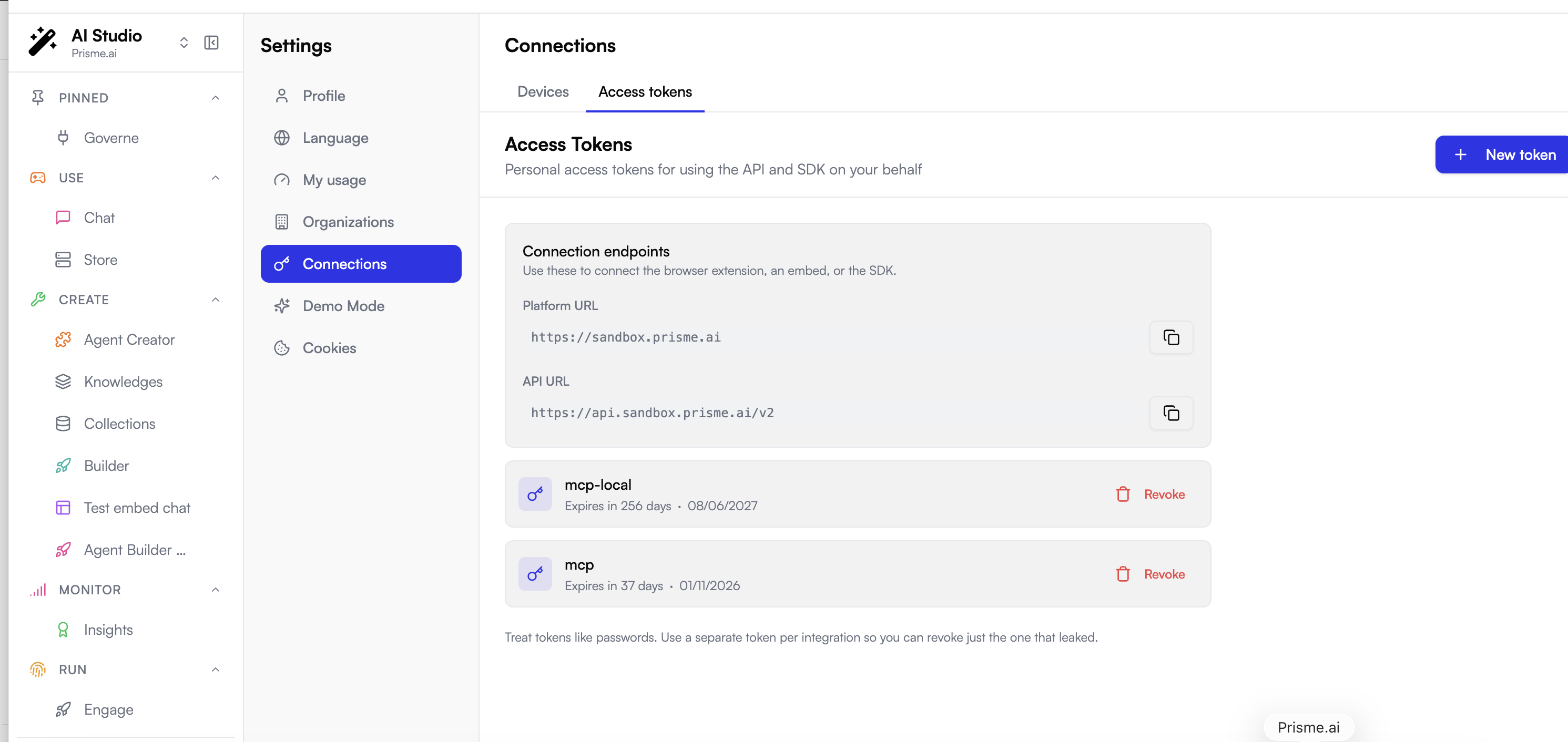Click the Chat bubble icon

click(x=63, y=218)
